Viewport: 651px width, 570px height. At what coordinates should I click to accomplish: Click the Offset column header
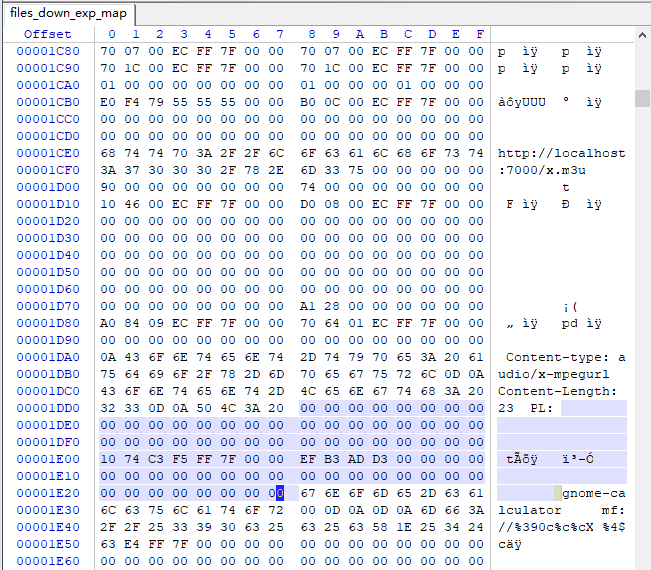point(47,34)
